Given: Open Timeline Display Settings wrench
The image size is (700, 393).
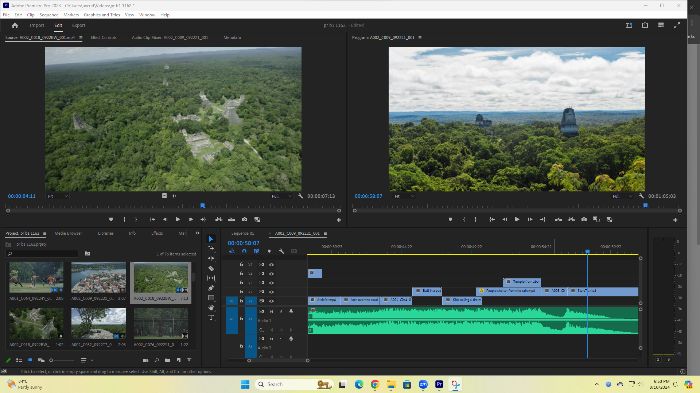Looking at the screenshot, I should click(x=281, y=251).
